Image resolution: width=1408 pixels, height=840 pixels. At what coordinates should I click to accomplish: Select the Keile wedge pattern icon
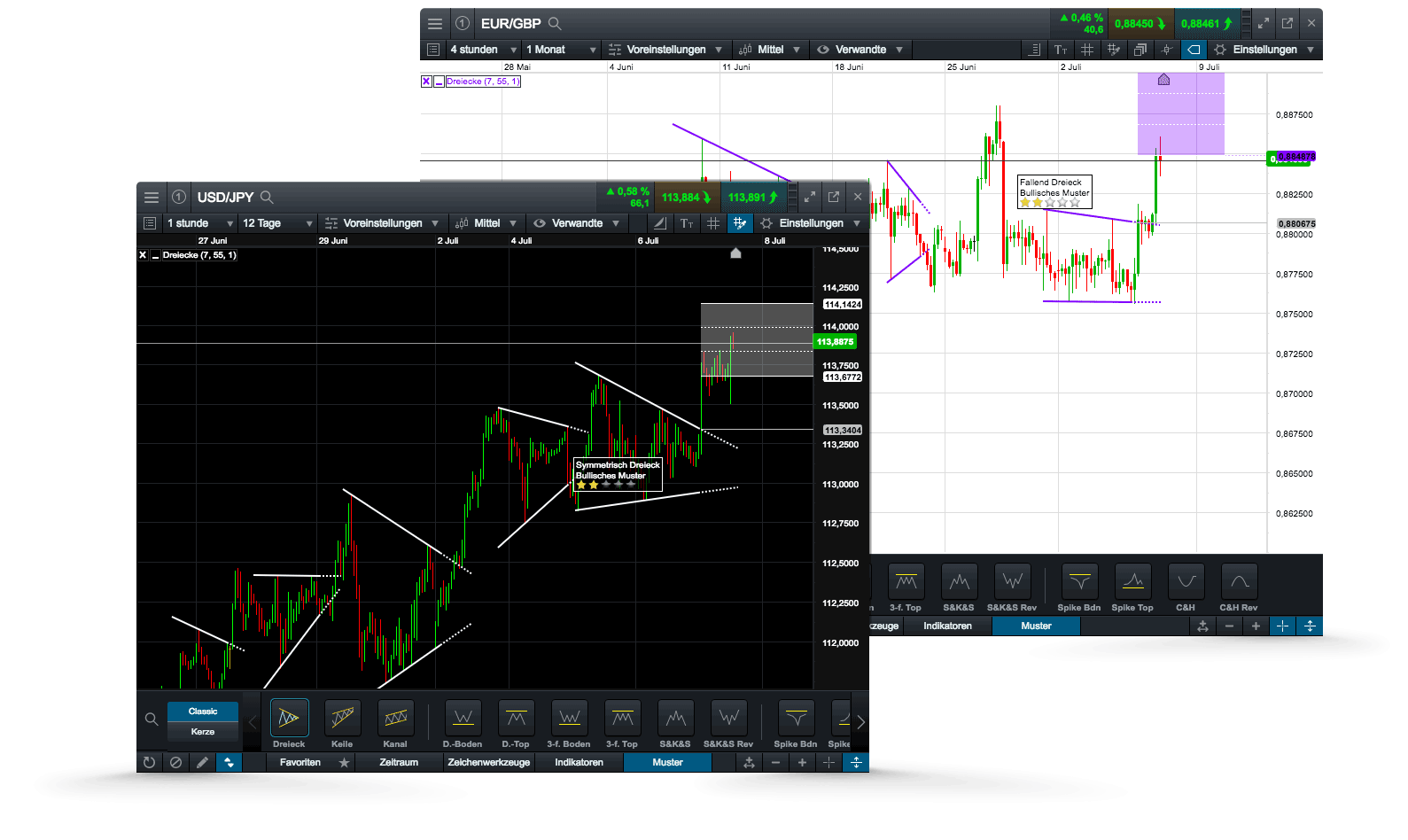pos(342,718)
